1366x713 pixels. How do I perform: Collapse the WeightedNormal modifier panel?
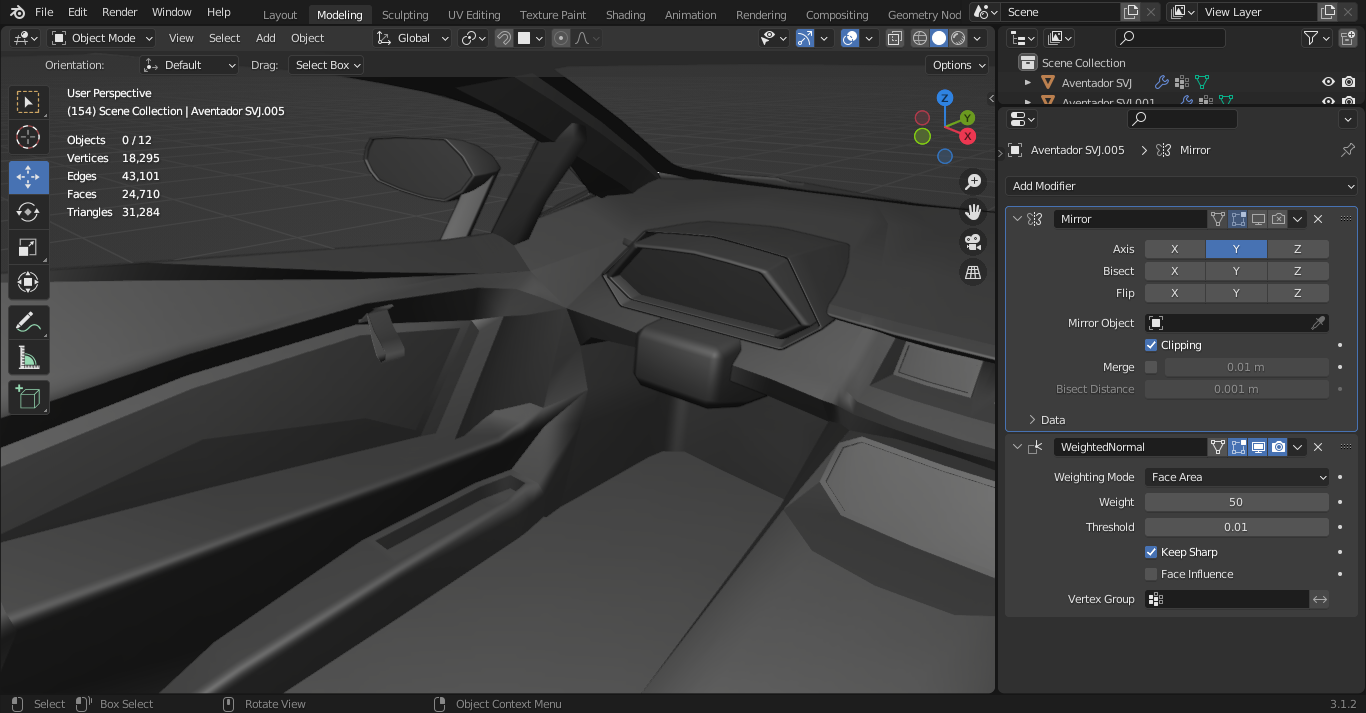click(1018, 447)
